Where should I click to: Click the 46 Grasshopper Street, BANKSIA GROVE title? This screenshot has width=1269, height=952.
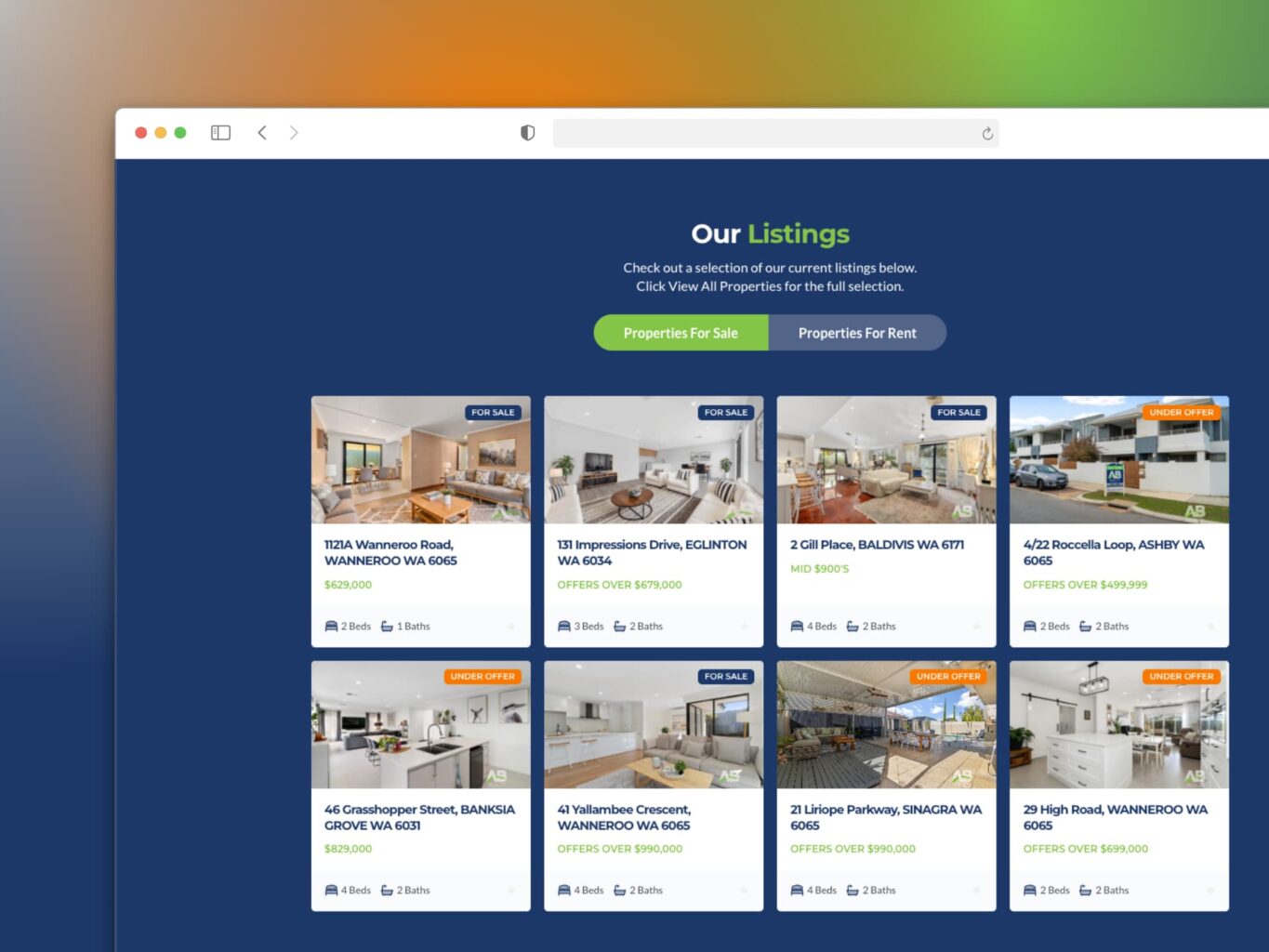[x=419, y=817]
